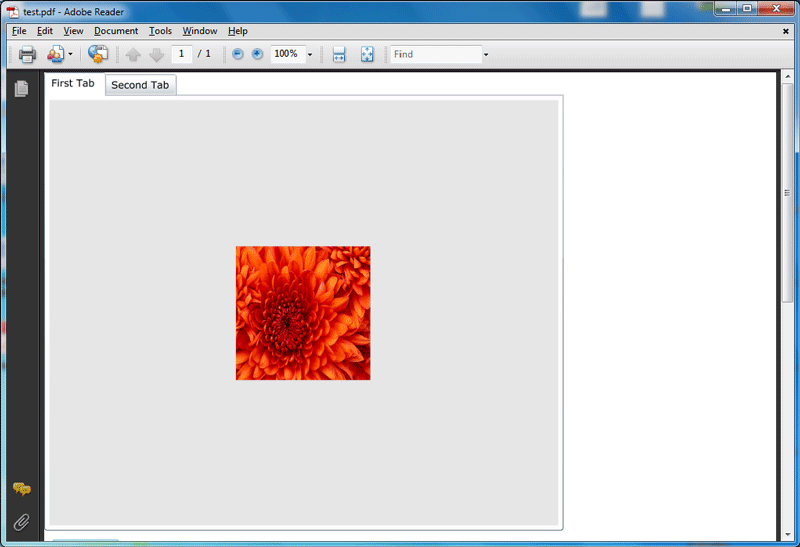The image size is (800, 547).
Task: Click the scrollbar up arrow
Action: 787,77
